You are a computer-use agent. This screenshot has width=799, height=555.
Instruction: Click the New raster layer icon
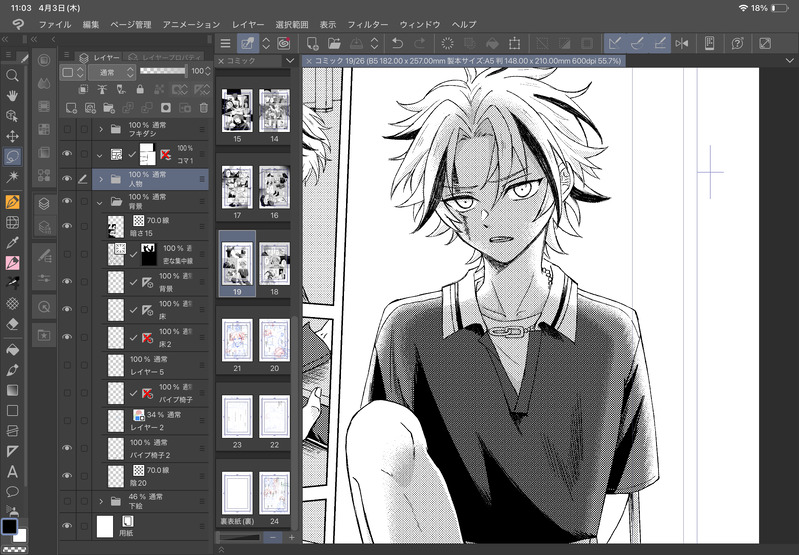(x=71, y=108)
